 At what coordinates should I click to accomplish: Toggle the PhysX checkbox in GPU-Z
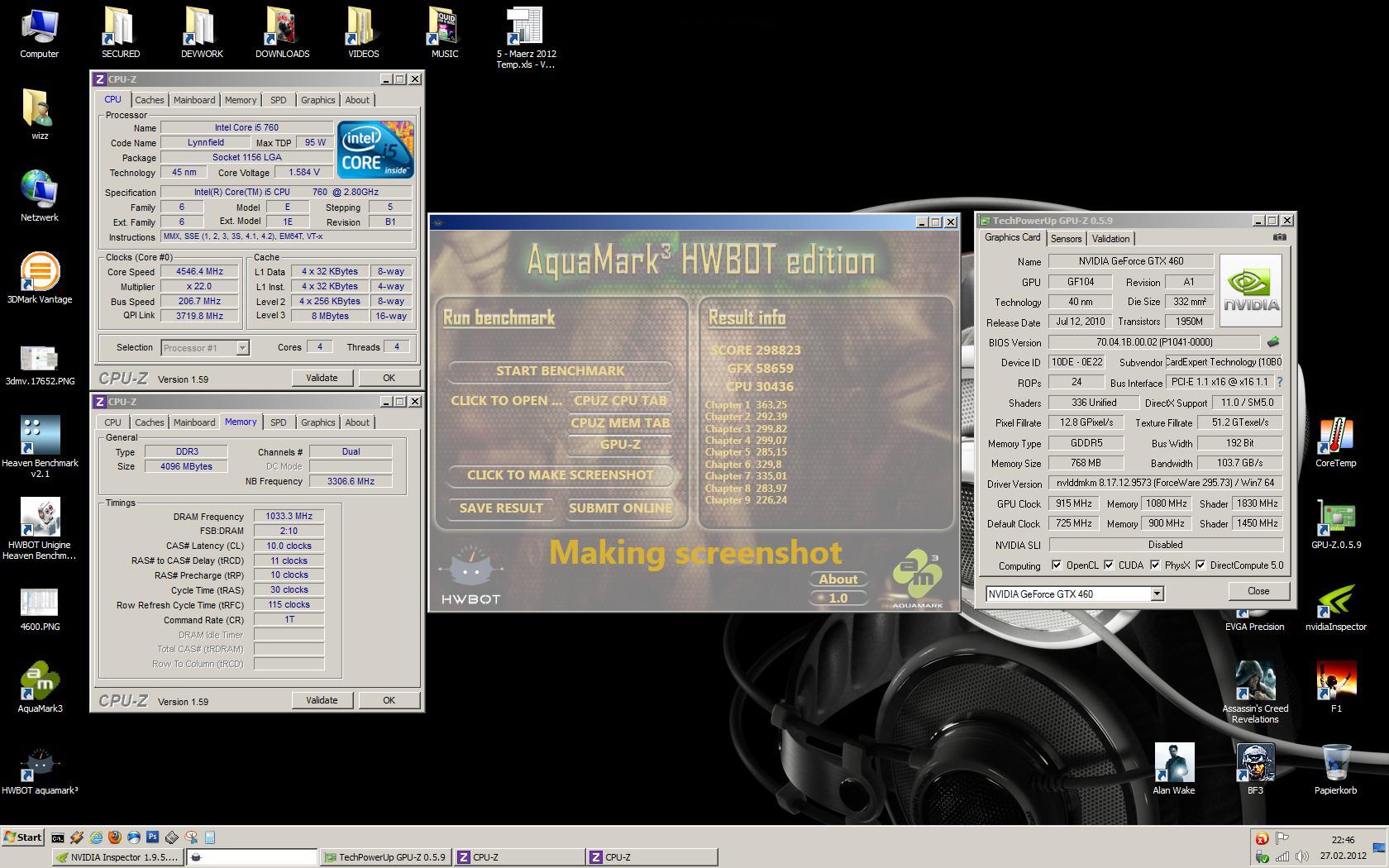(x=1155, y=565)
